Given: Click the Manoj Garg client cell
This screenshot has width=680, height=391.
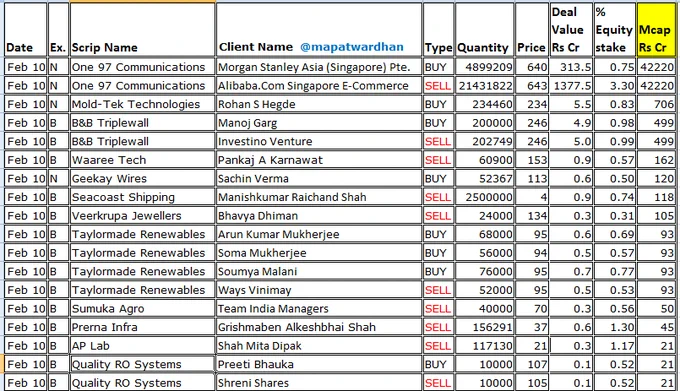Looking at the screenshot, I should [319, 123].
